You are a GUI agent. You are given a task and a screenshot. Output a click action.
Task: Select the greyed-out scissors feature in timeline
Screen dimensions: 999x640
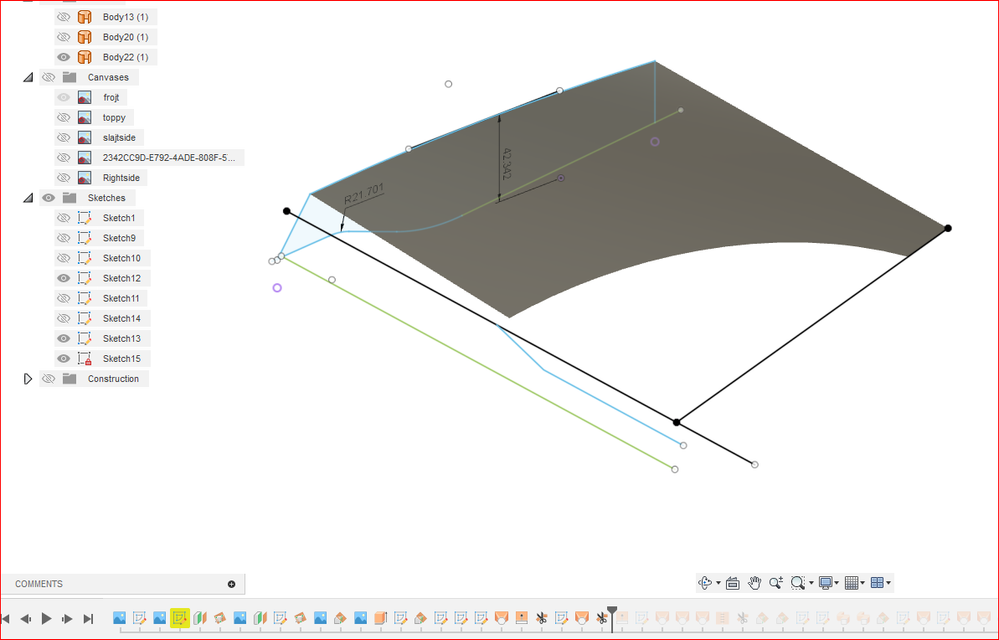(x=742, y=618)
